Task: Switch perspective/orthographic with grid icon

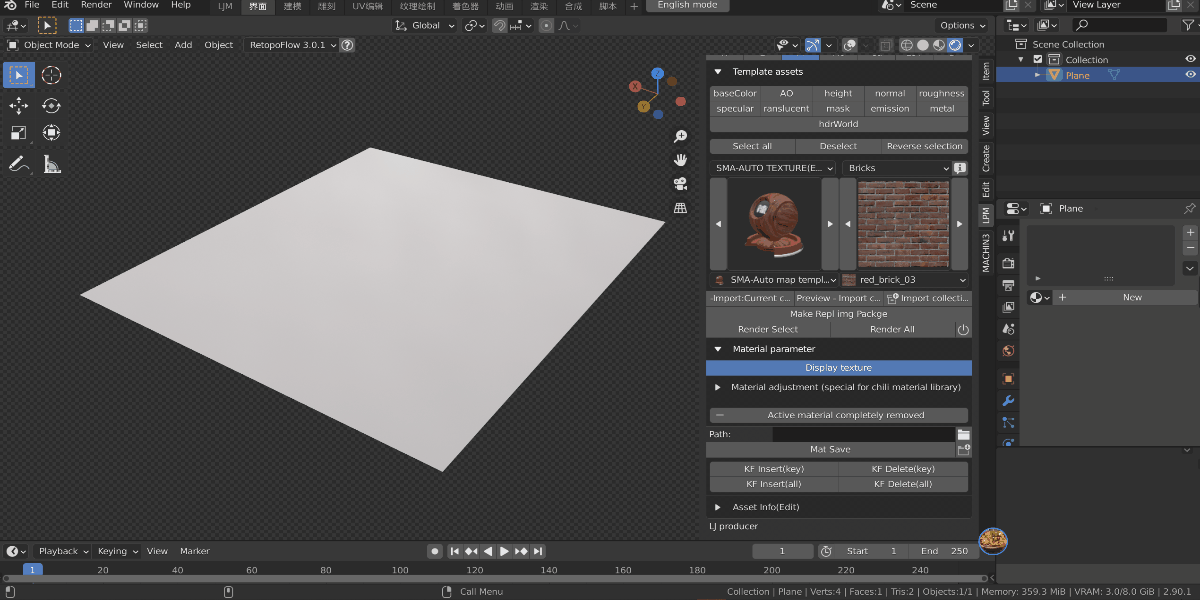Action: [681, 208]
